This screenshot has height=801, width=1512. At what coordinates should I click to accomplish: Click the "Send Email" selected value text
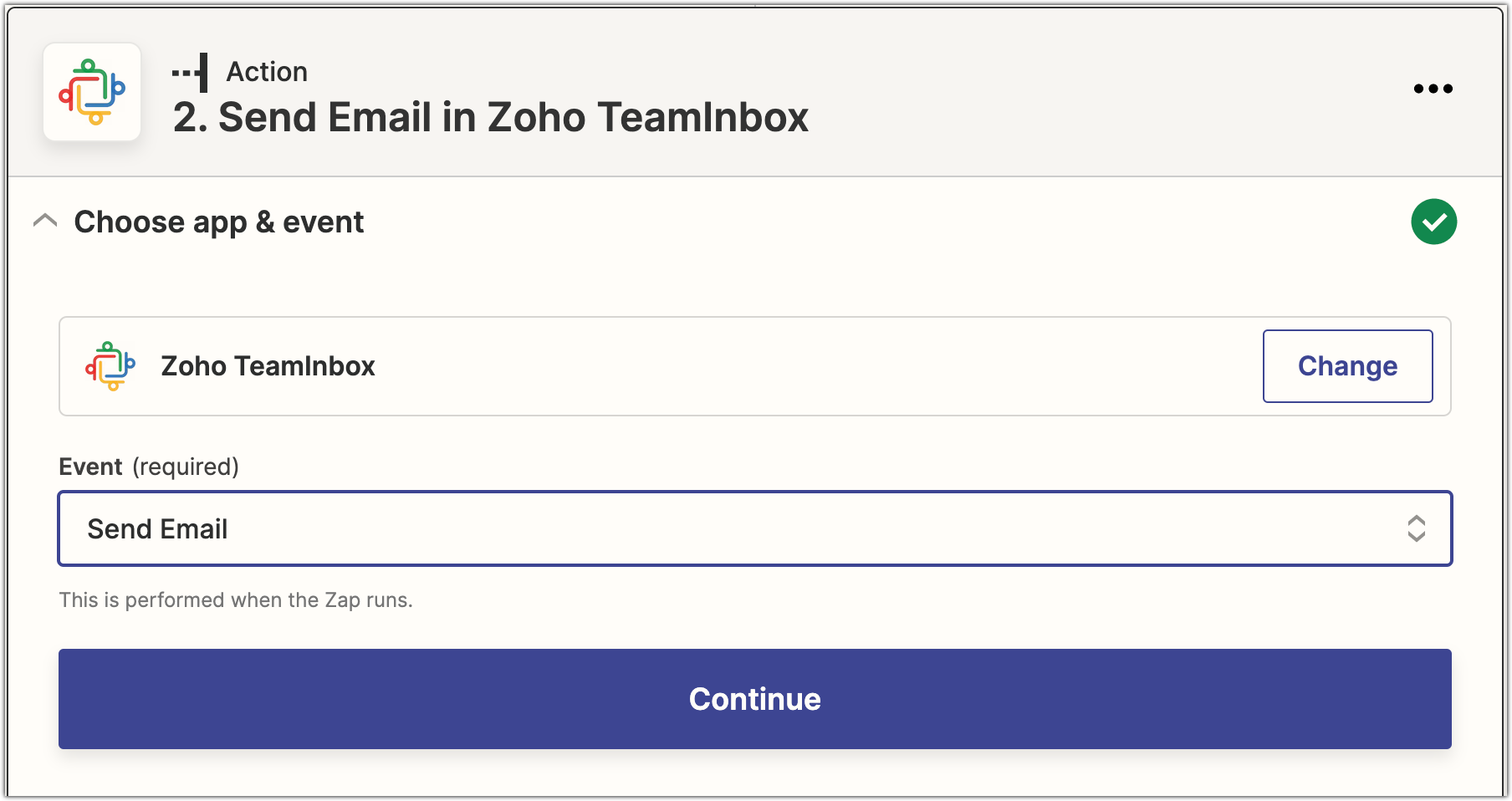157,529
